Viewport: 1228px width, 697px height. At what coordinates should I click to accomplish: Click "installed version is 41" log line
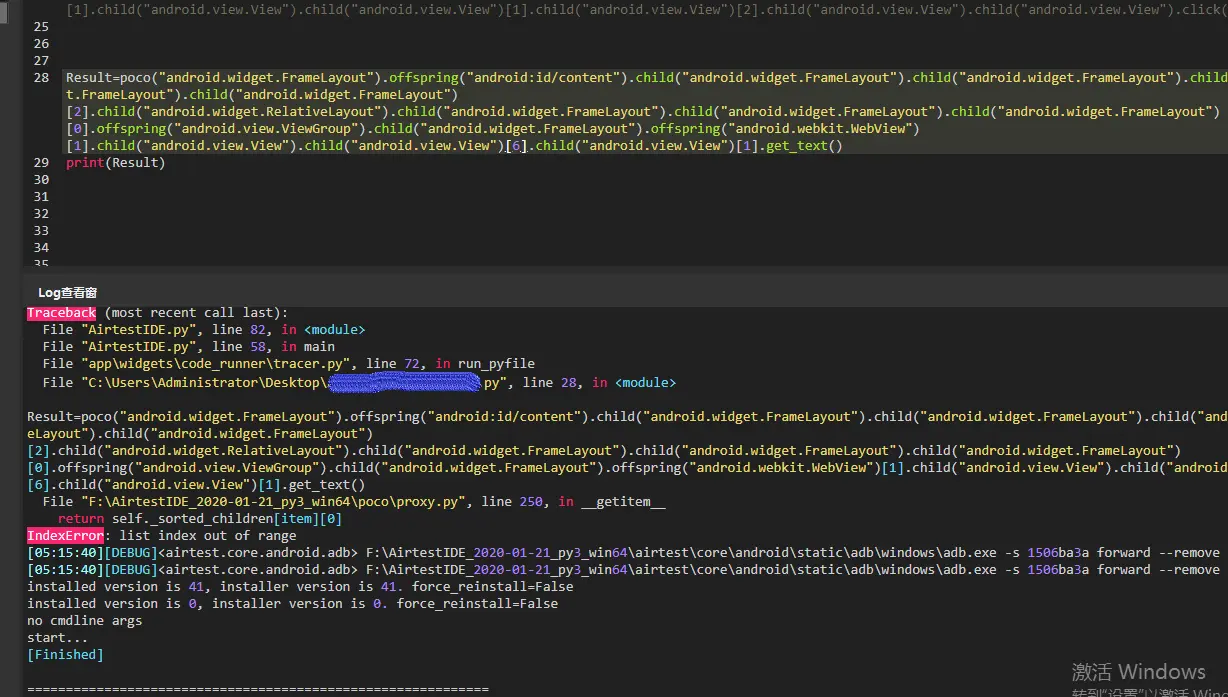pyautogui.click(x=300, y=587)
